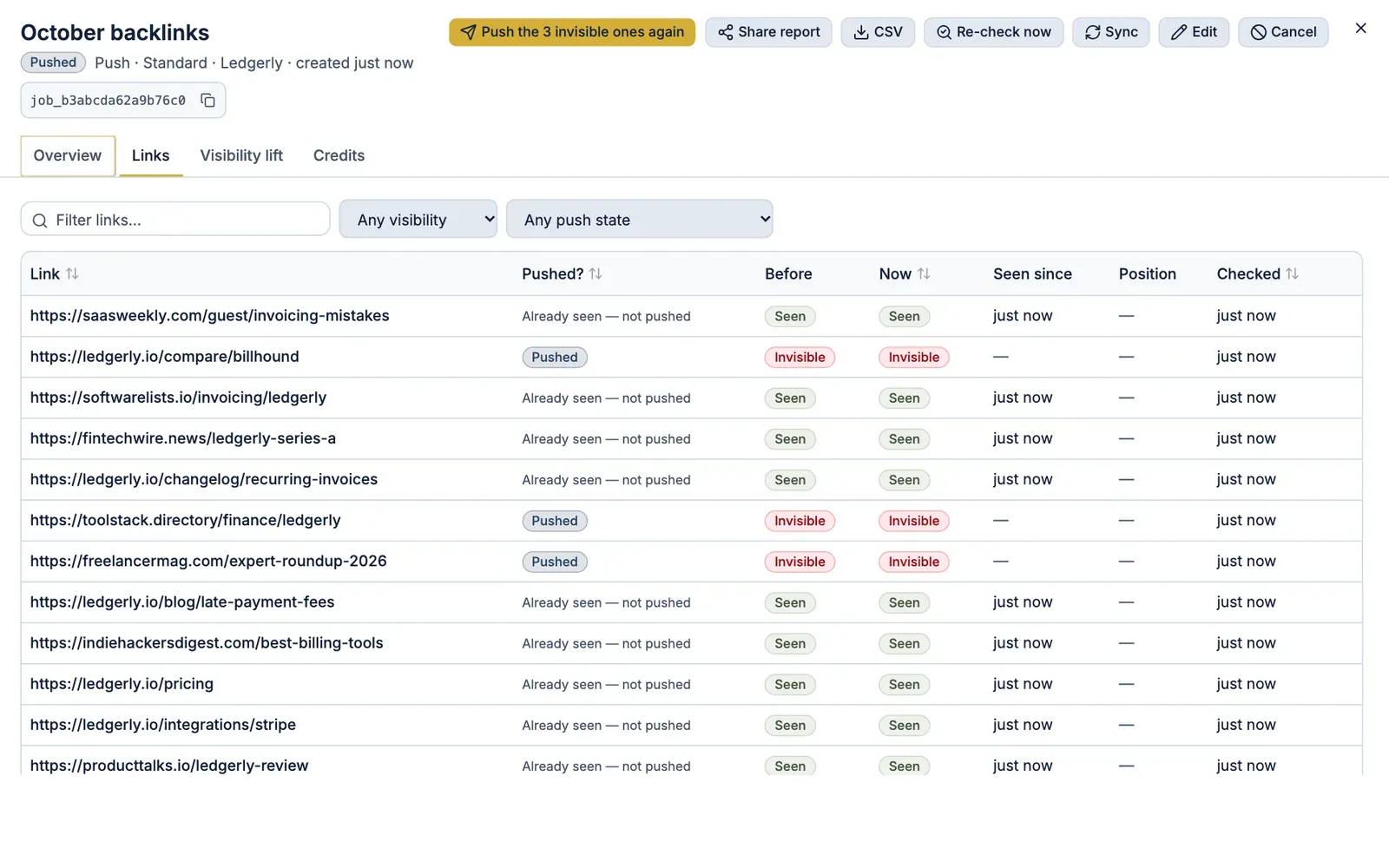This screenshot has width=1389, height=868.
Task: Click the Before column header
Action: point(788,274)
